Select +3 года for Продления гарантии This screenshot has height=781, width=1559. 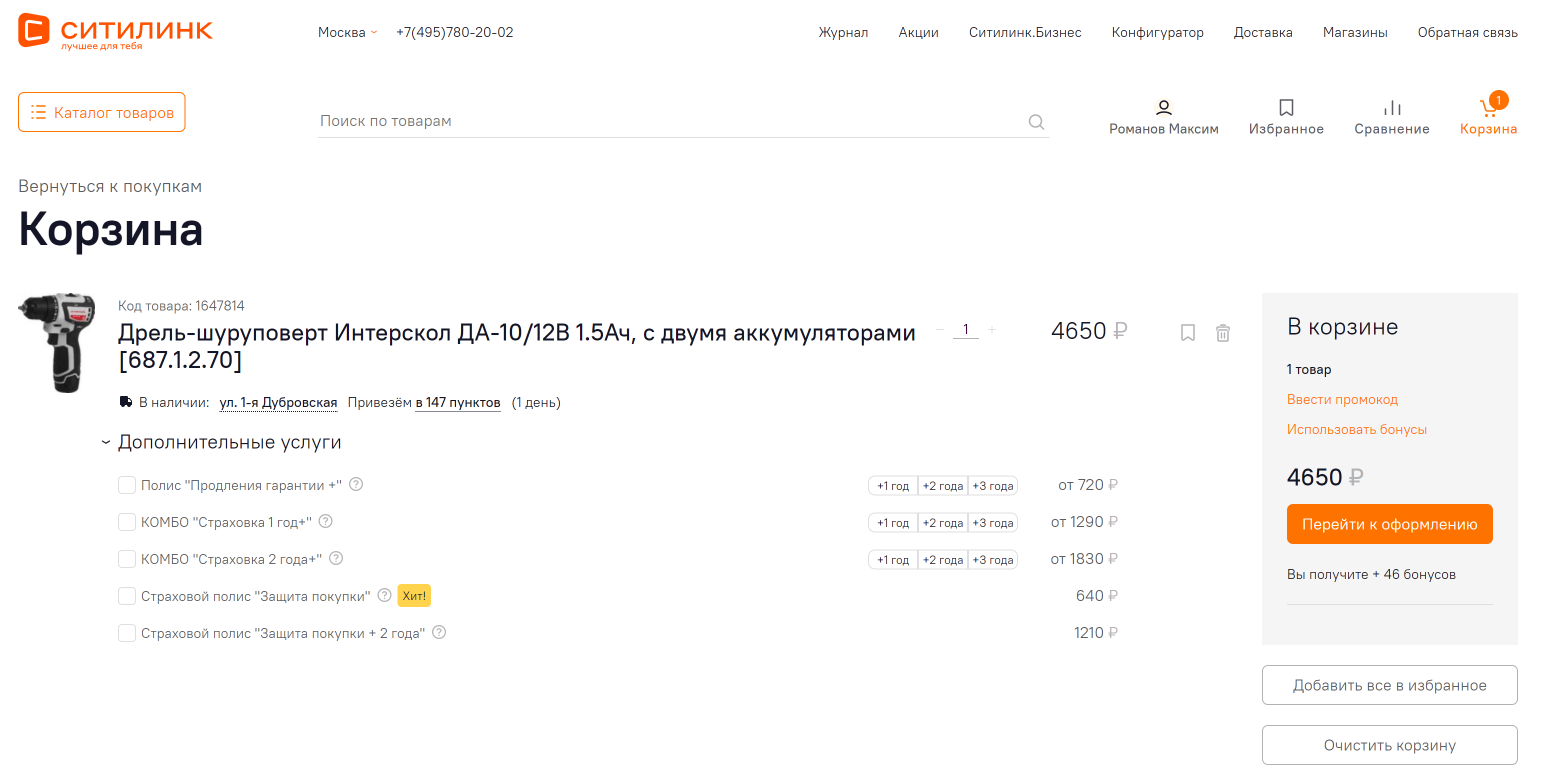(993, 486)
